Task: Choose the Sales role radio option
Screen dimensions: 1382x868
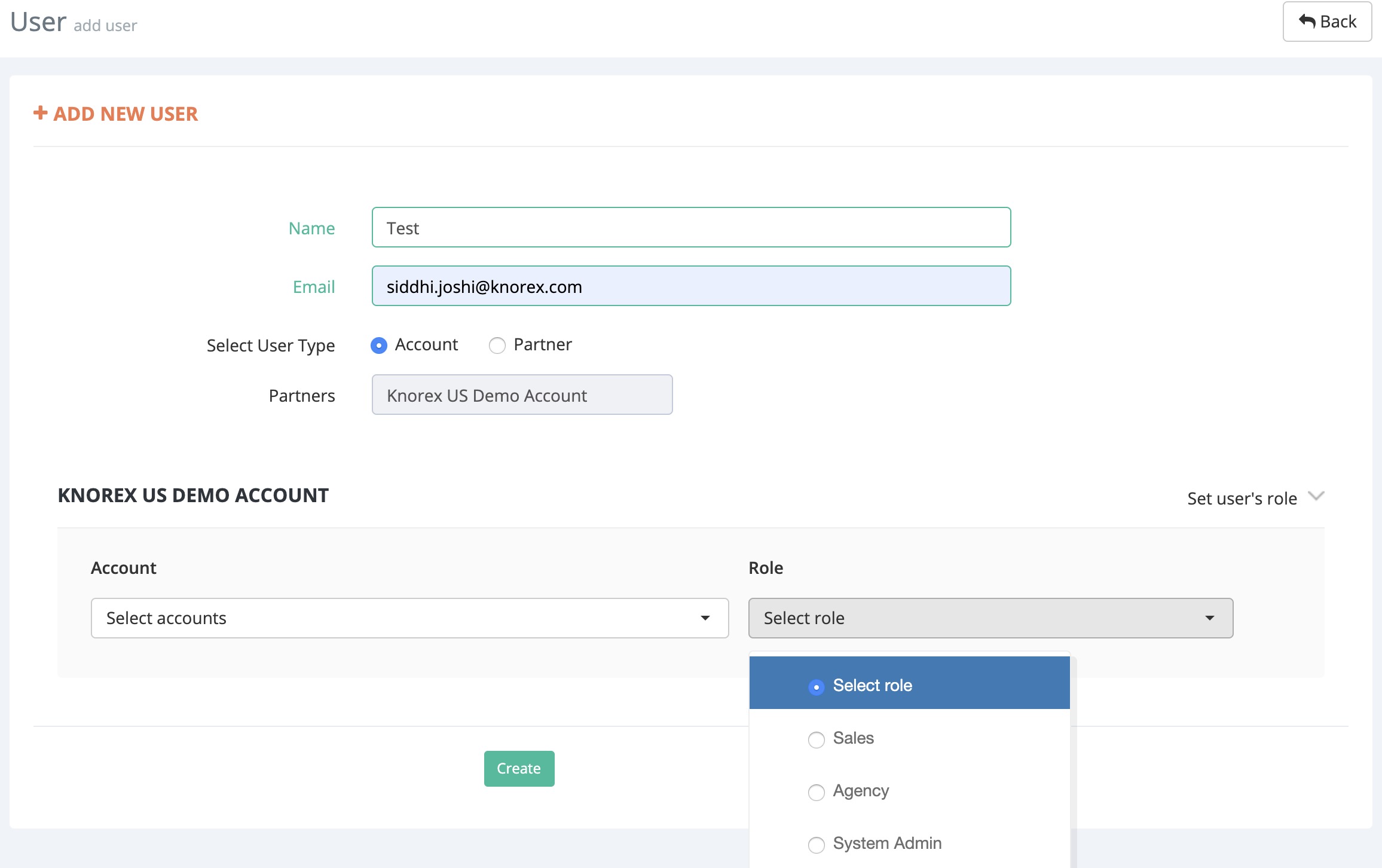Action: pos(817,739)
